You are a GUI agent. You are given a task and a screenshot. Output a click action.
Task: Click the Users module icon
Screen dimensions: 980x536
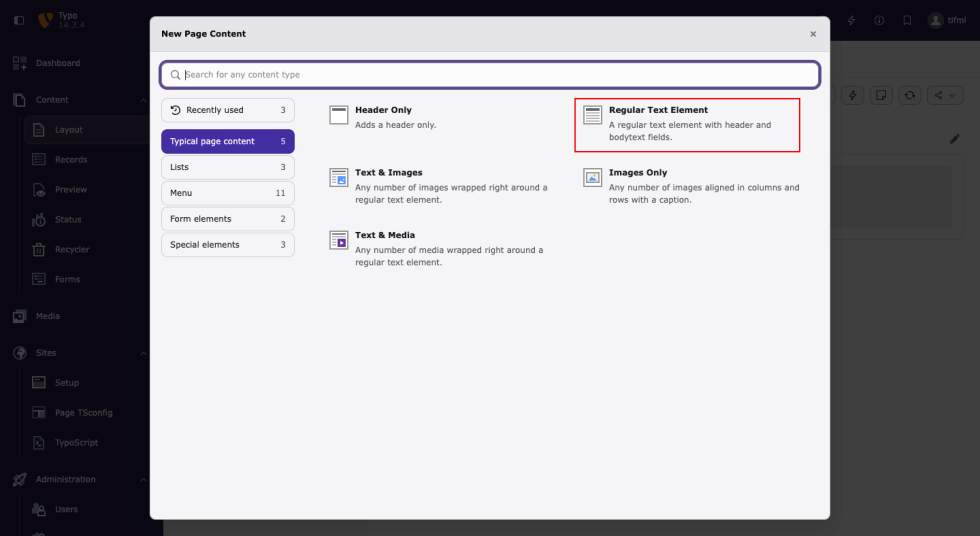39,509
